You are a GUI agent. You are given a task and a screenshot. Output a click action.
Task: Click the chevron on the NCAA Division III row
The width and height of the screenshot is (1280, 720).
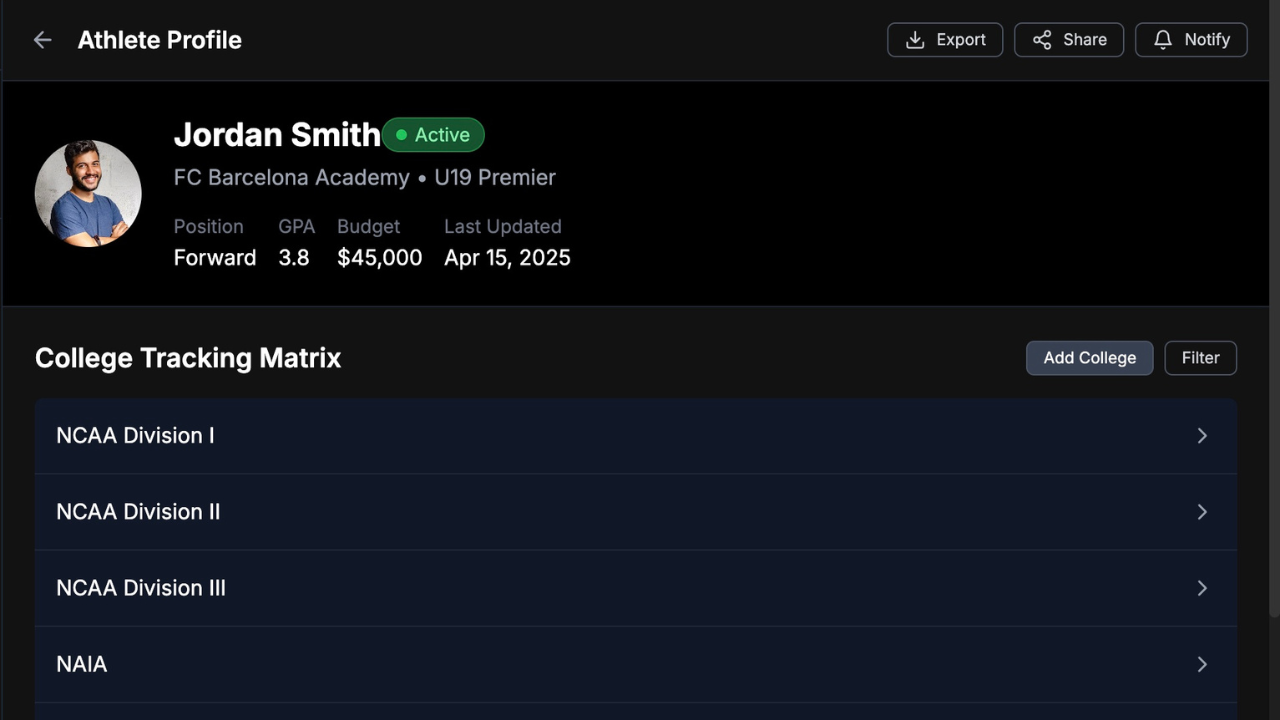point(1202,588)
